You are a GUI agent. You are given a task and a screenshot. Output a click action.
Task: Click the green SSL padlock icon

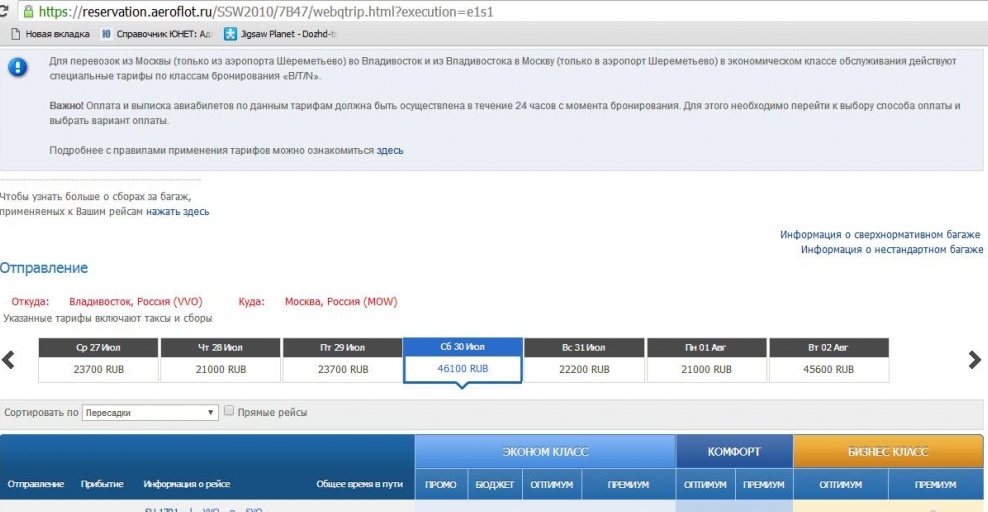(28, 12)
